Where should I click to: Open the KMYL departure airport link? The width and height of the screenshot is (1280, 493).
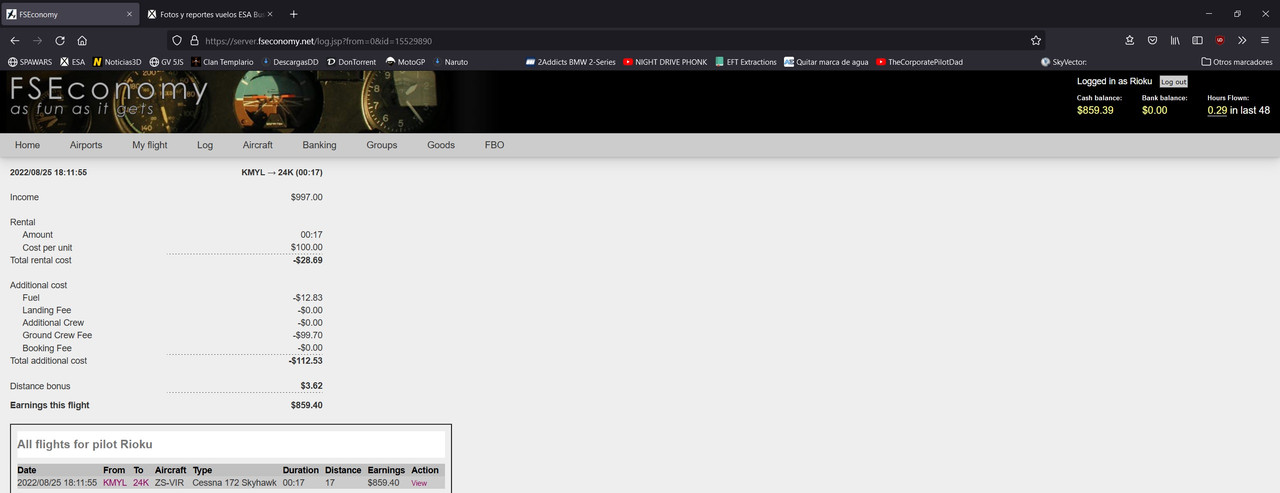tap(115, 483)
